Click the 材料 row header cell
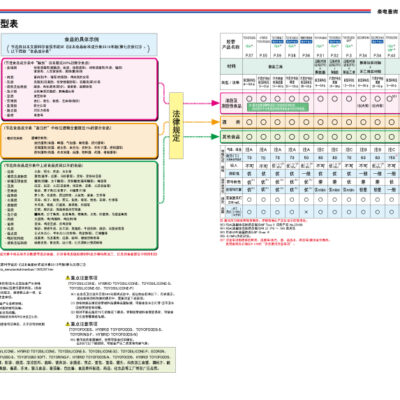The width and height of the screenshot is (400, 400). point(231,66)
